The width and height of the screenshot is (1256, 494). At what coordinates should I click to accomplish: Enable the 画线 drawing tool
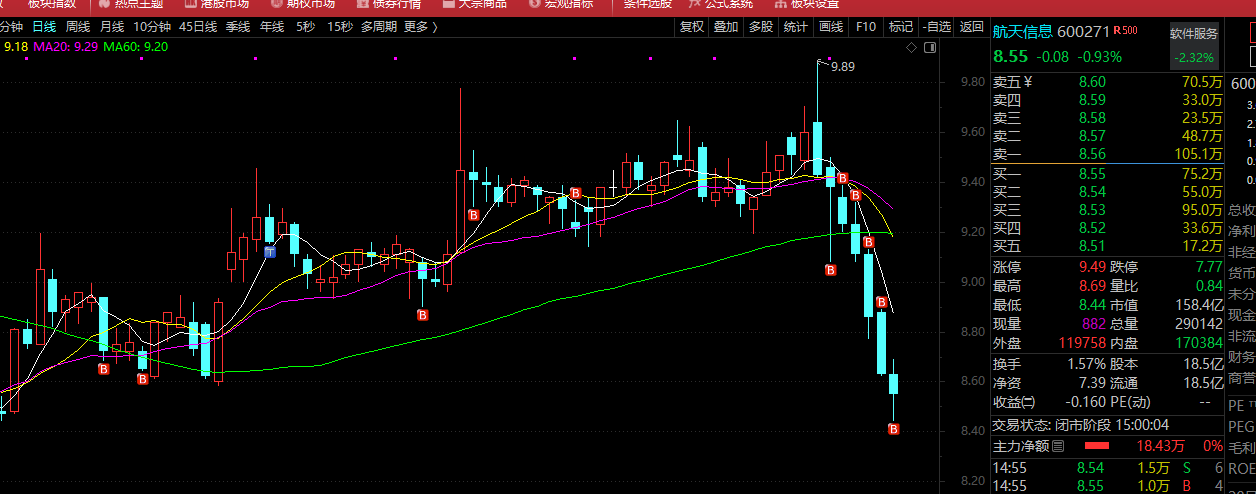831,27
